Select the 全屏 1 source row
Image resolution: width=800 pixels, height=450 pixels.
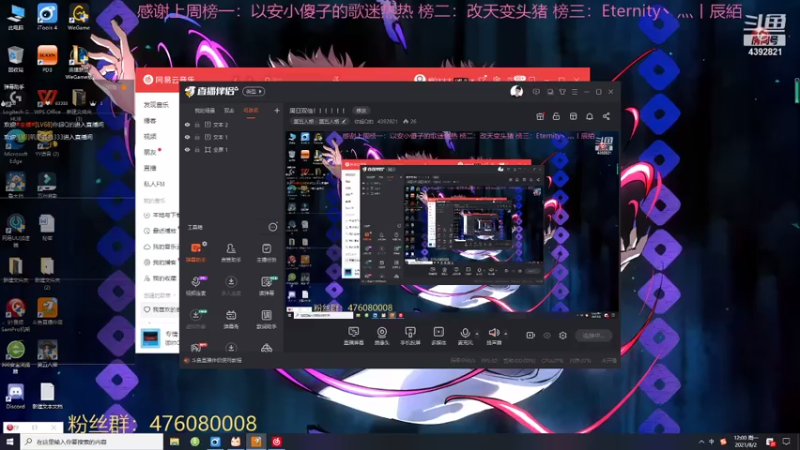point(232,149)
